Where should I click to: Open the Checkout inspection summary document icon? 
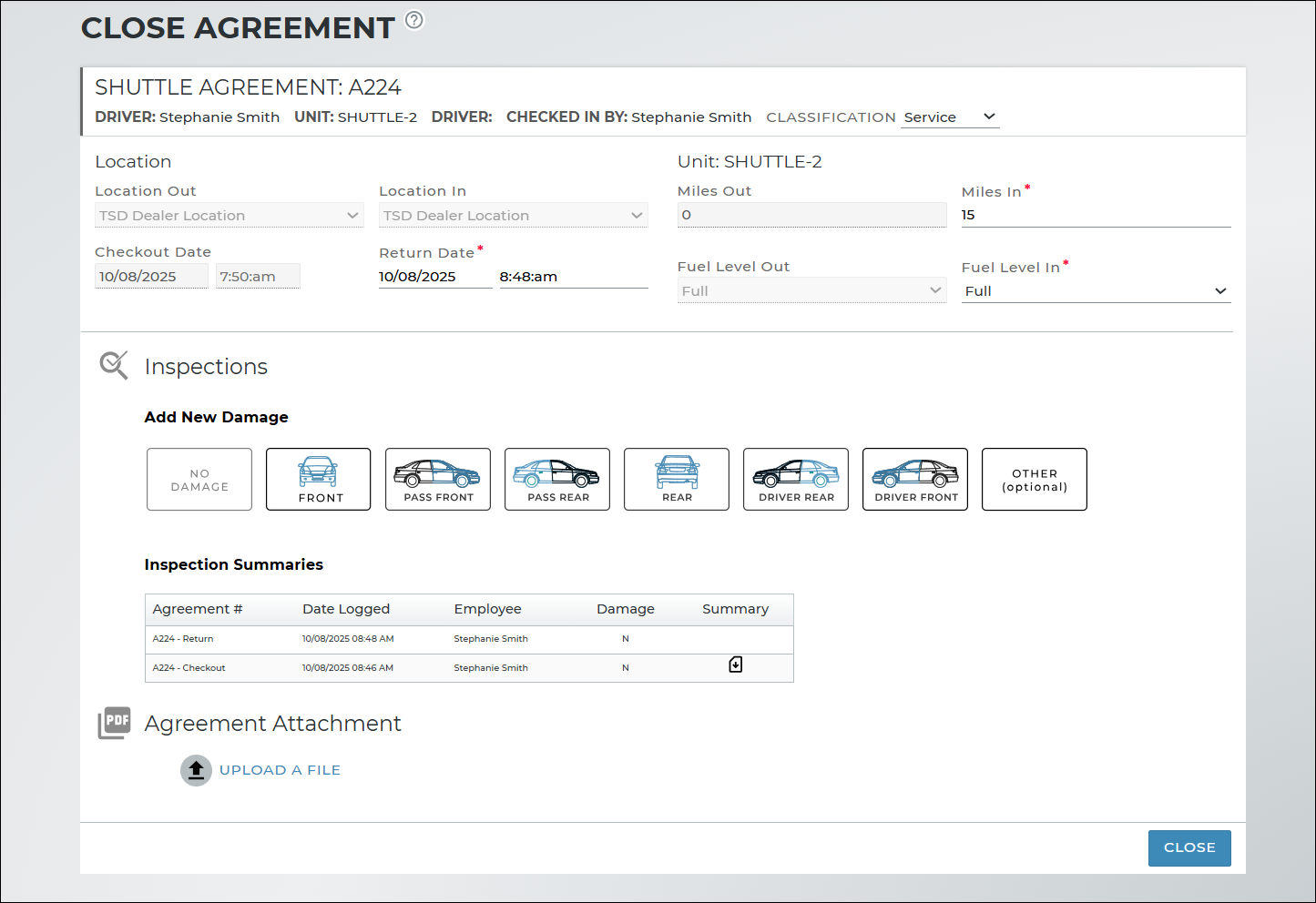pyautogui.click(x=736, y=665)
